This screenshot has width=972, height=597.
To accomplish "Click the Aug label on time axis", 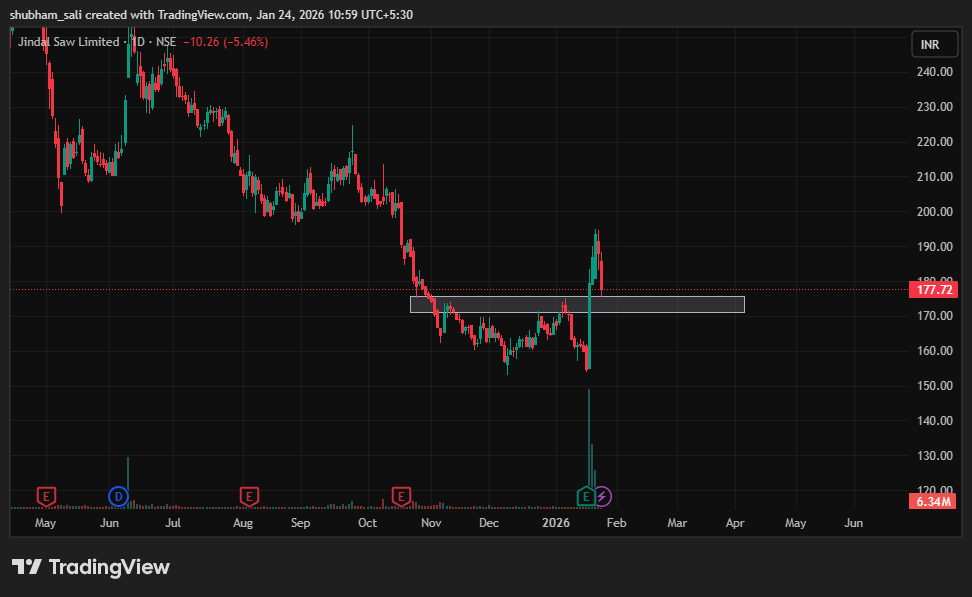I will pos(243,523).
